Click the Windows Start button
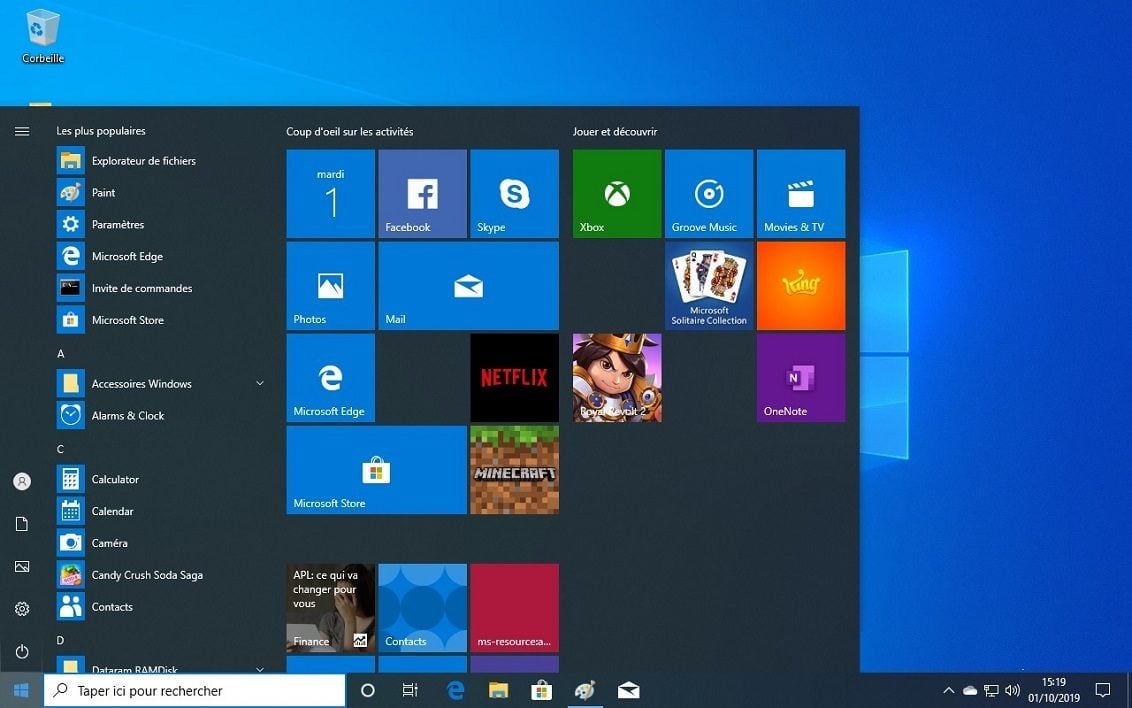This screenshot has width=1132, height=708. tap(22, 691)
